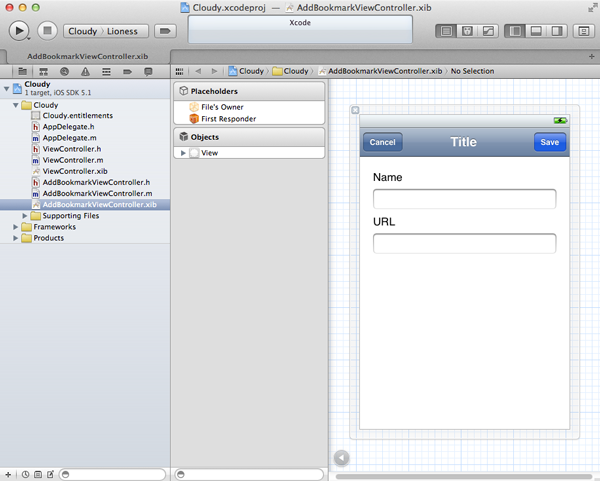600x481 pixels.
Task: Collapse the document outline with arrow button
Action: point(341,458)
